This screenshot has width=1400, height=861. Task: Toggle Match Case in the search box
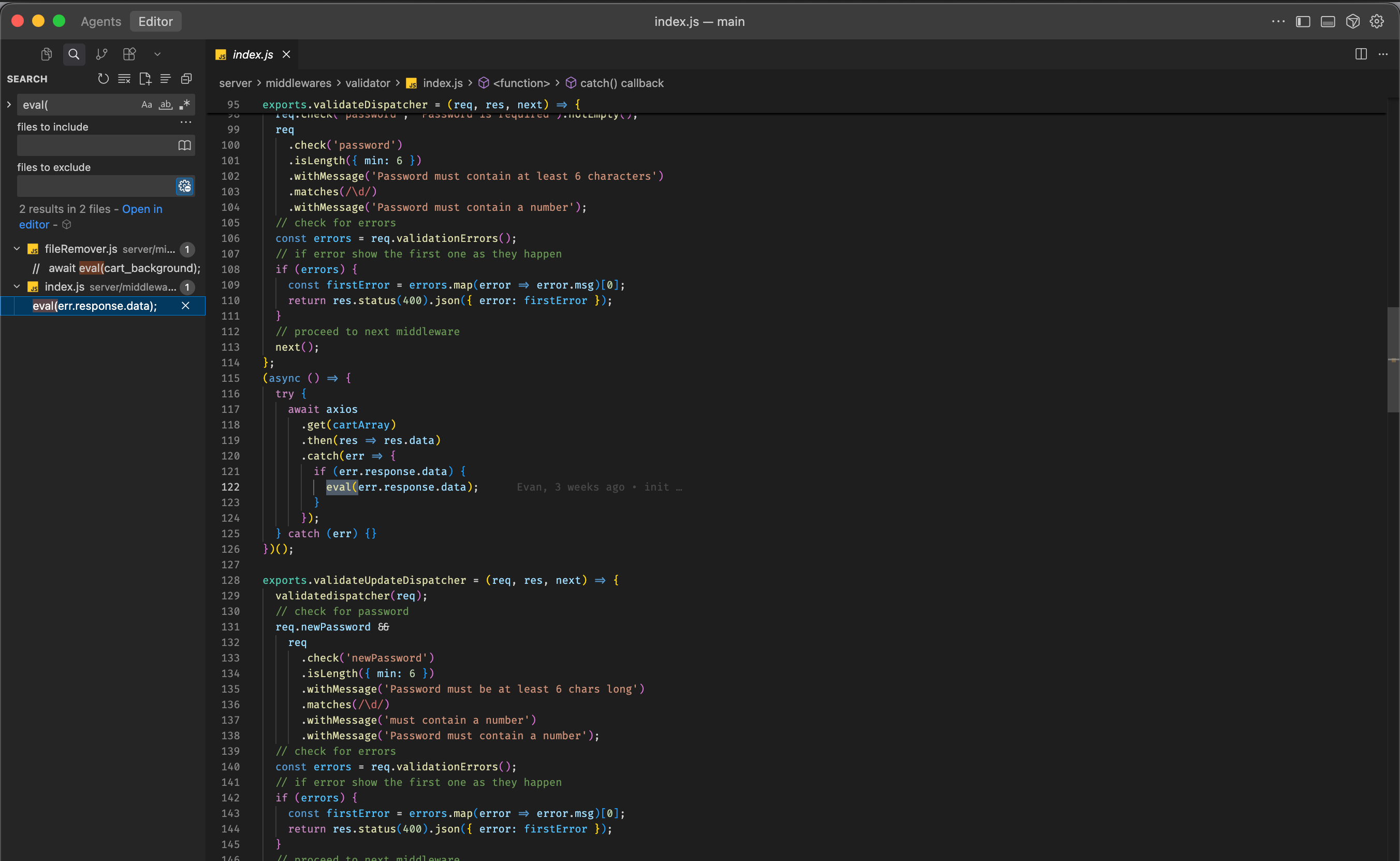point(147,105)
